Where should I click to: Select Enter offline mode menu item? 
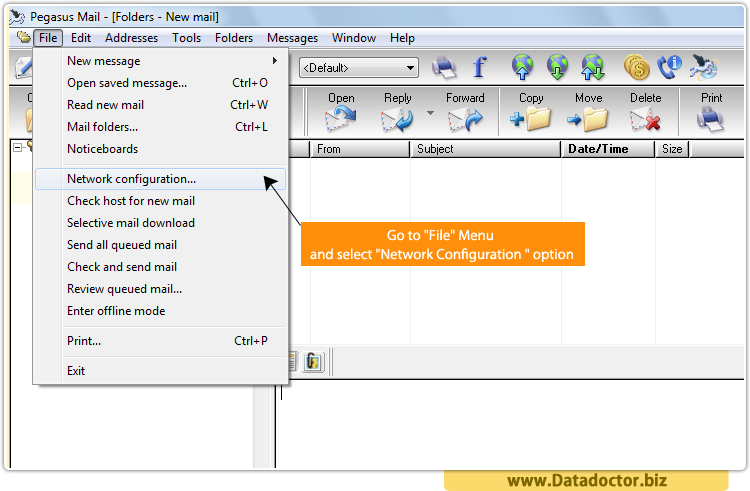point(161,311)
